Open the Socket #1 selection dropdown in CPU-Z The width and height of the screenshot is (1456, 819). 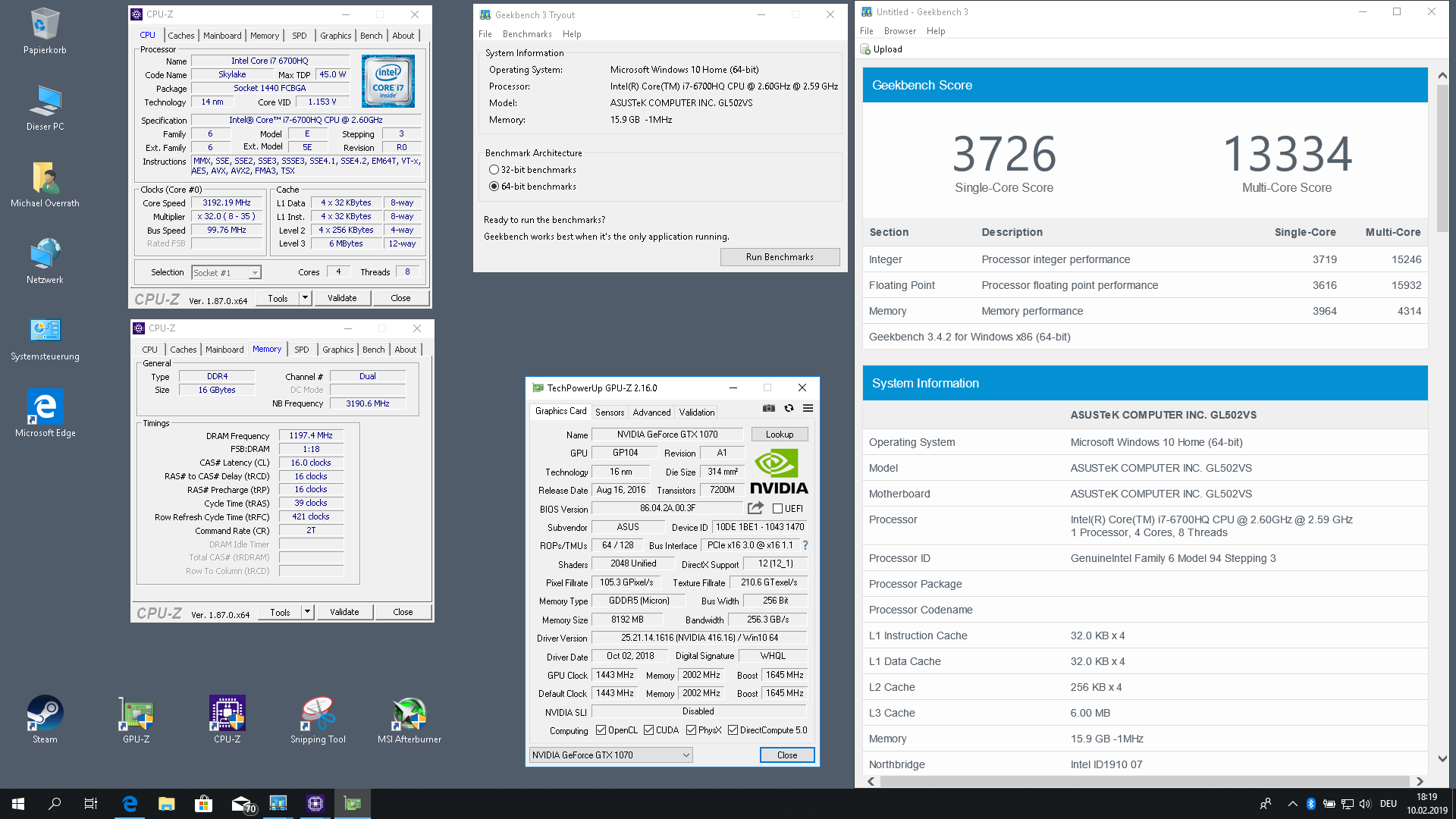coord(226,273)
